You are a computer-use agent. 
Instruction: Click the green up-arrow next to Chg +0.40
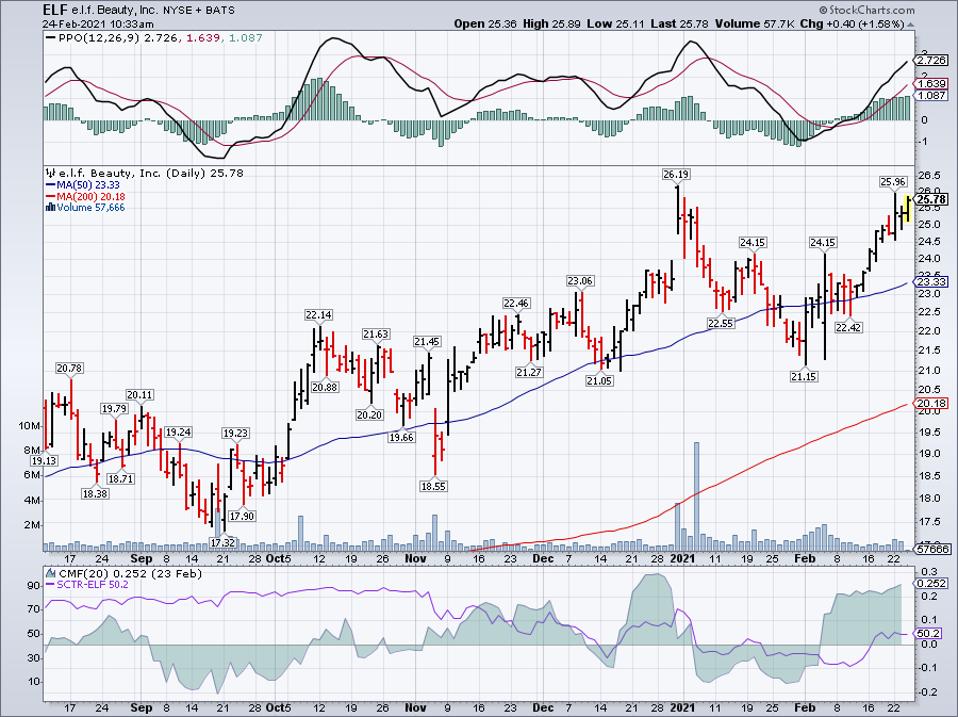point(910,24)
